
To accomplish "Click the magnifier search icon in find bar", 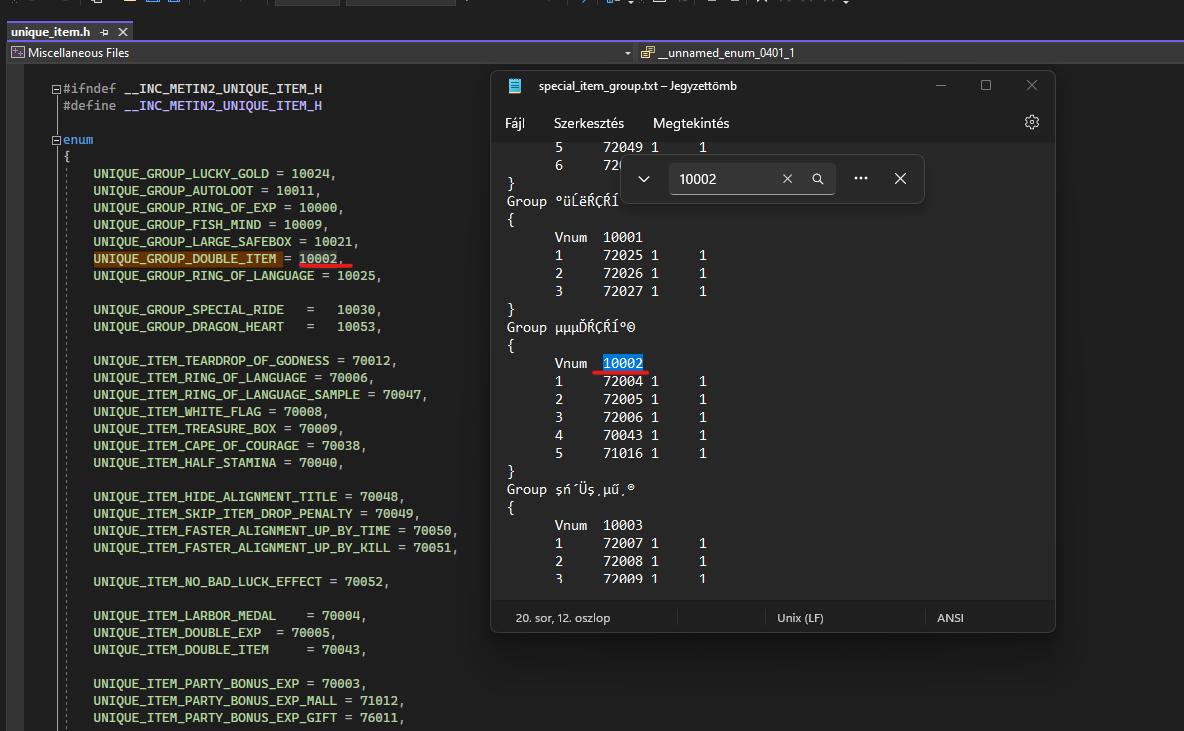I will point(818,179).
